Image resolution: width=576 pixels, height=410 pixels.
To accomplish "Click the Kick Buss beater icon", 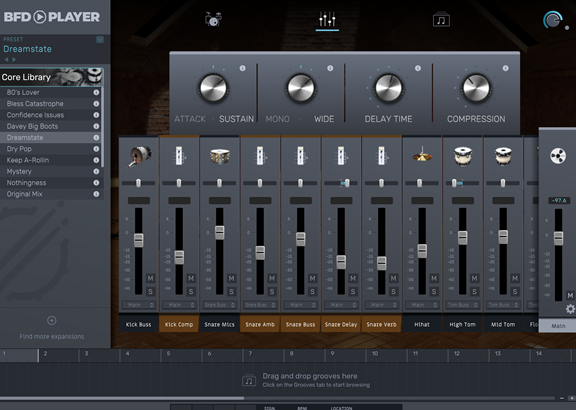I will (x=139, y=156).
